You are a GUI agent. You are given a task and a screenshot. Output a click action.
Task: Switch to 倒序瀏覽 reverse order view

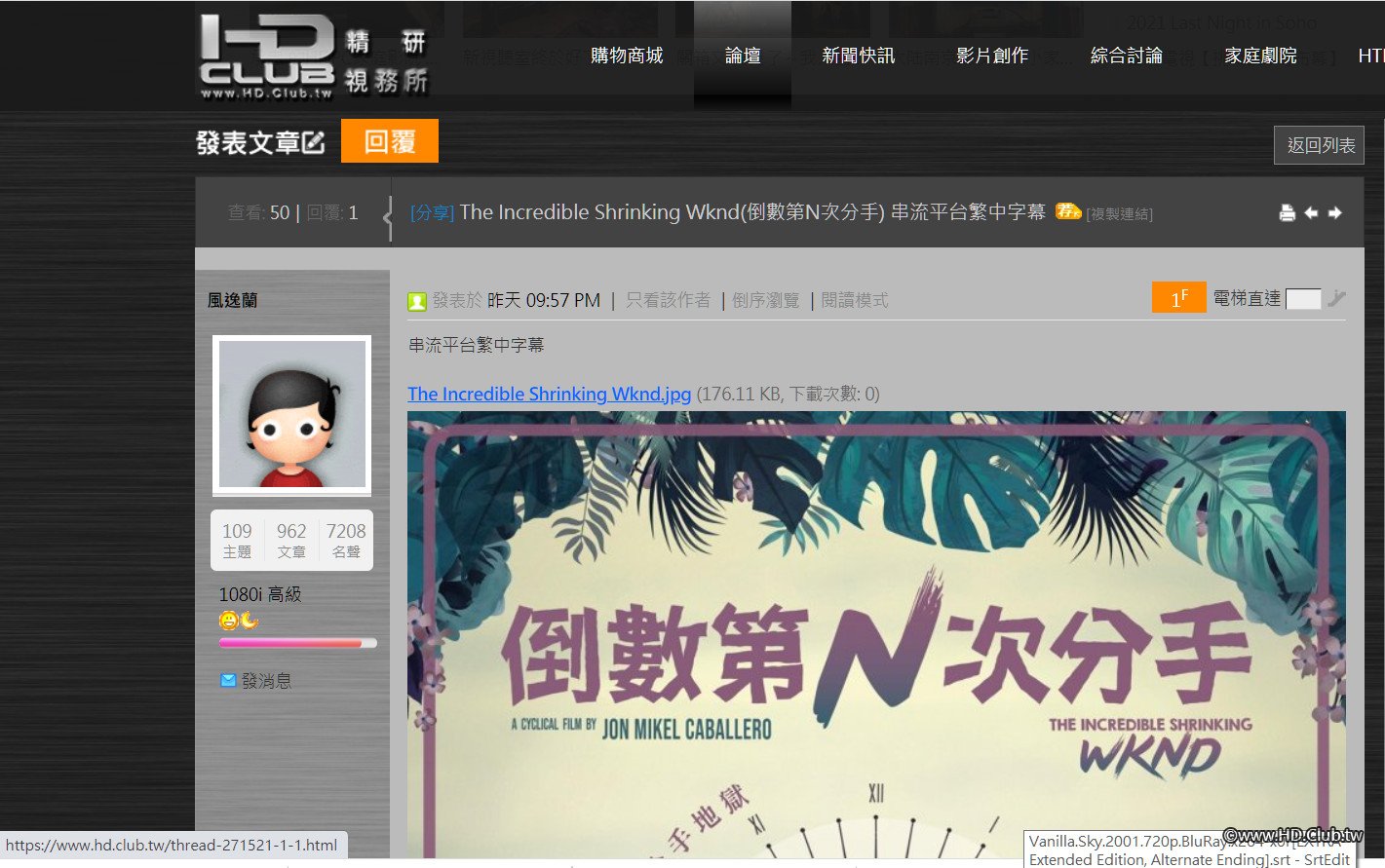click(766, 300)
